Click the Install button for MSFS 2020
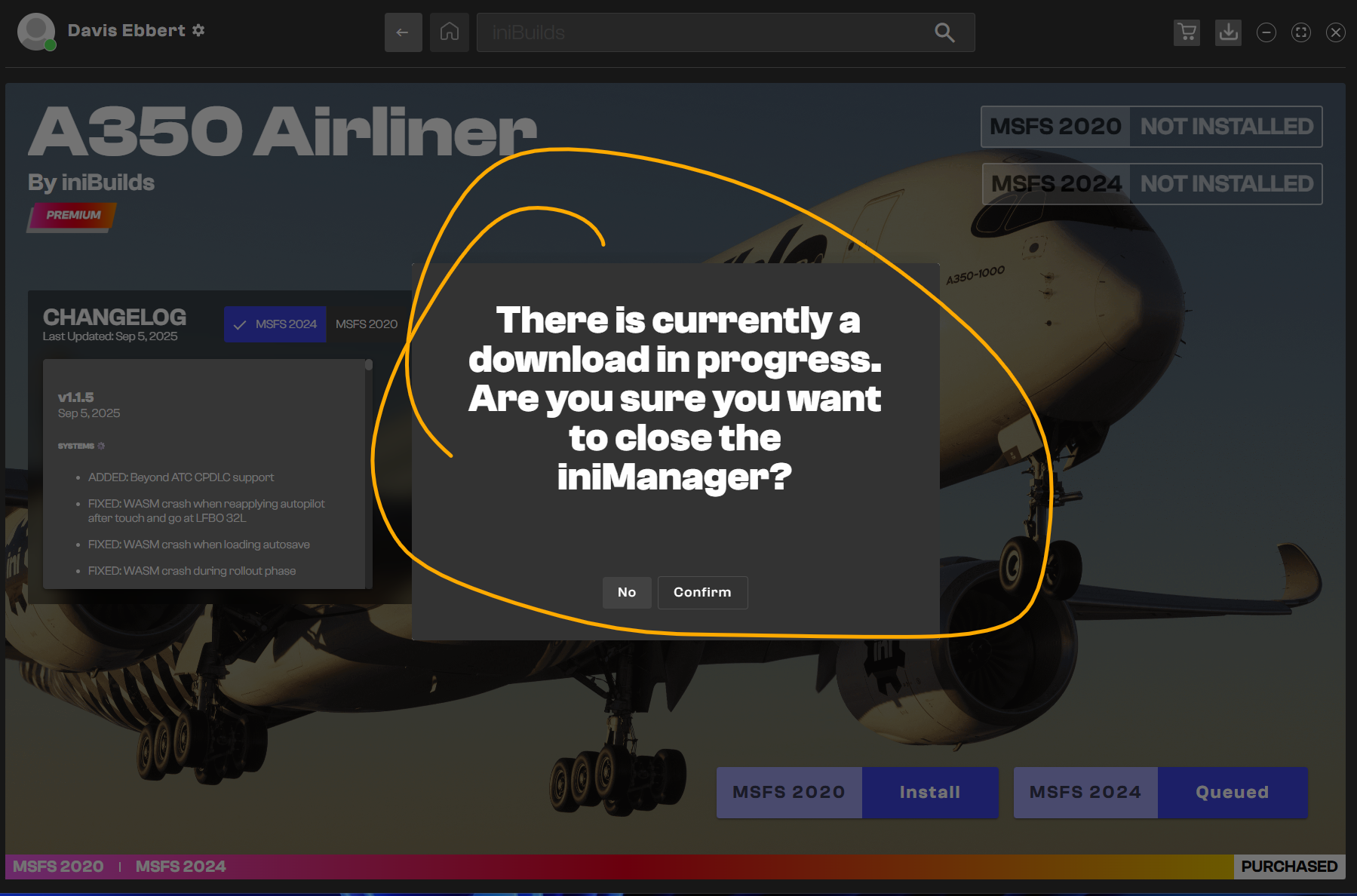The image size is (1357, 896). pyautogui.click(x=930, y=793)
